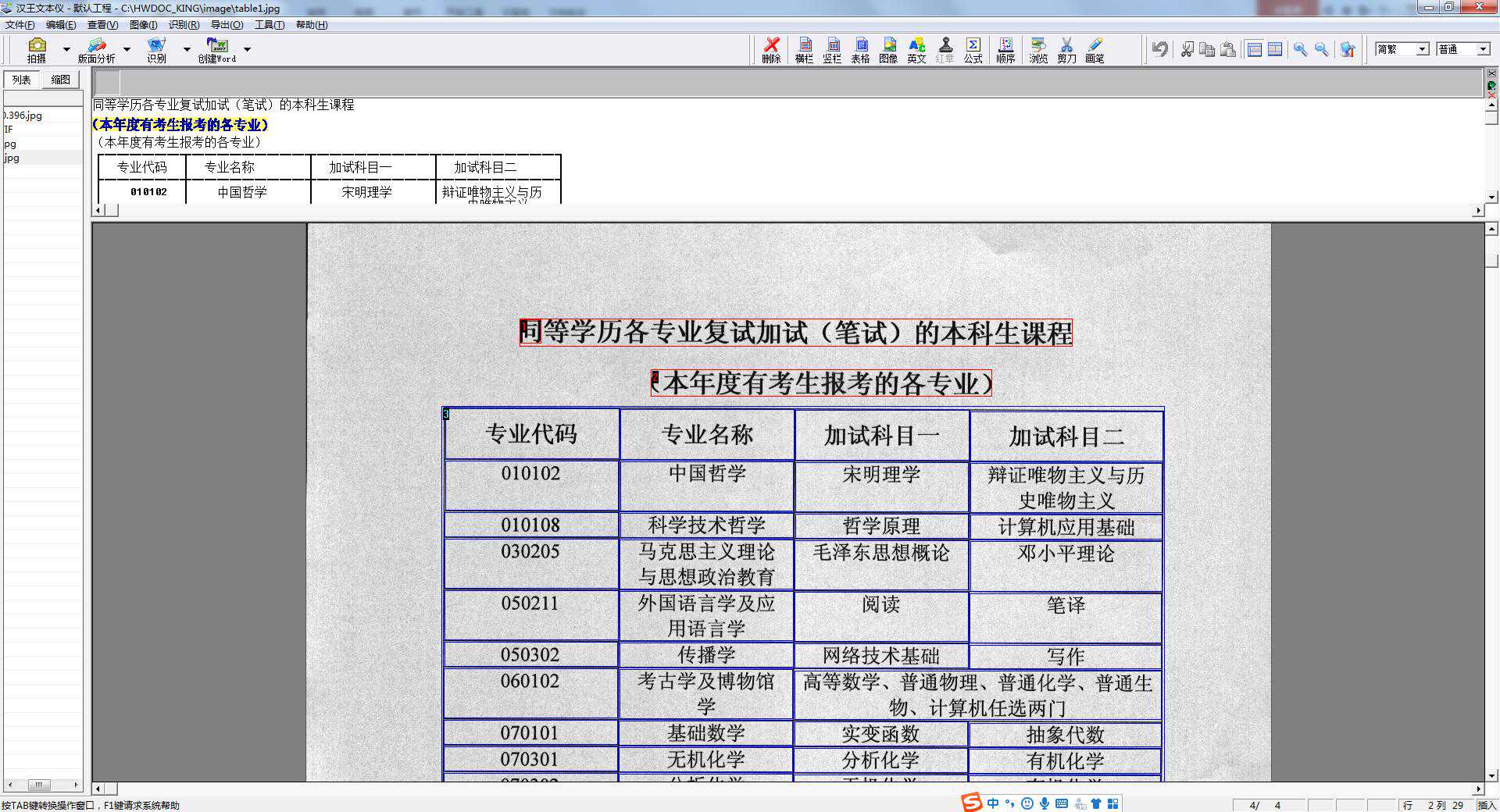Select the 图像 image region tool
1500x812 pixels.
[x=888, y=49]
